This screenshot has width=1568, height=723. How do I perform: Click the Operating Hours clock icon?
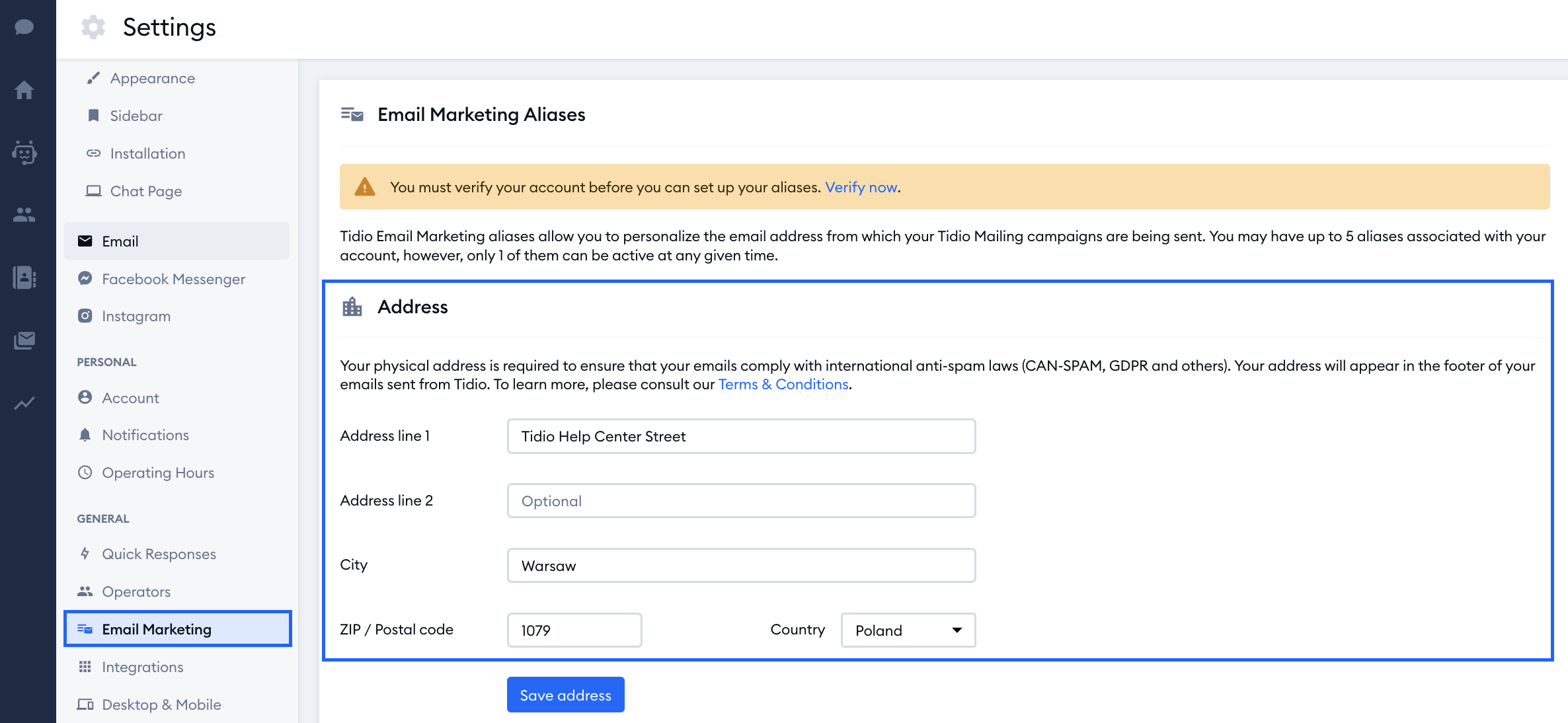click(x=85, y=473)
